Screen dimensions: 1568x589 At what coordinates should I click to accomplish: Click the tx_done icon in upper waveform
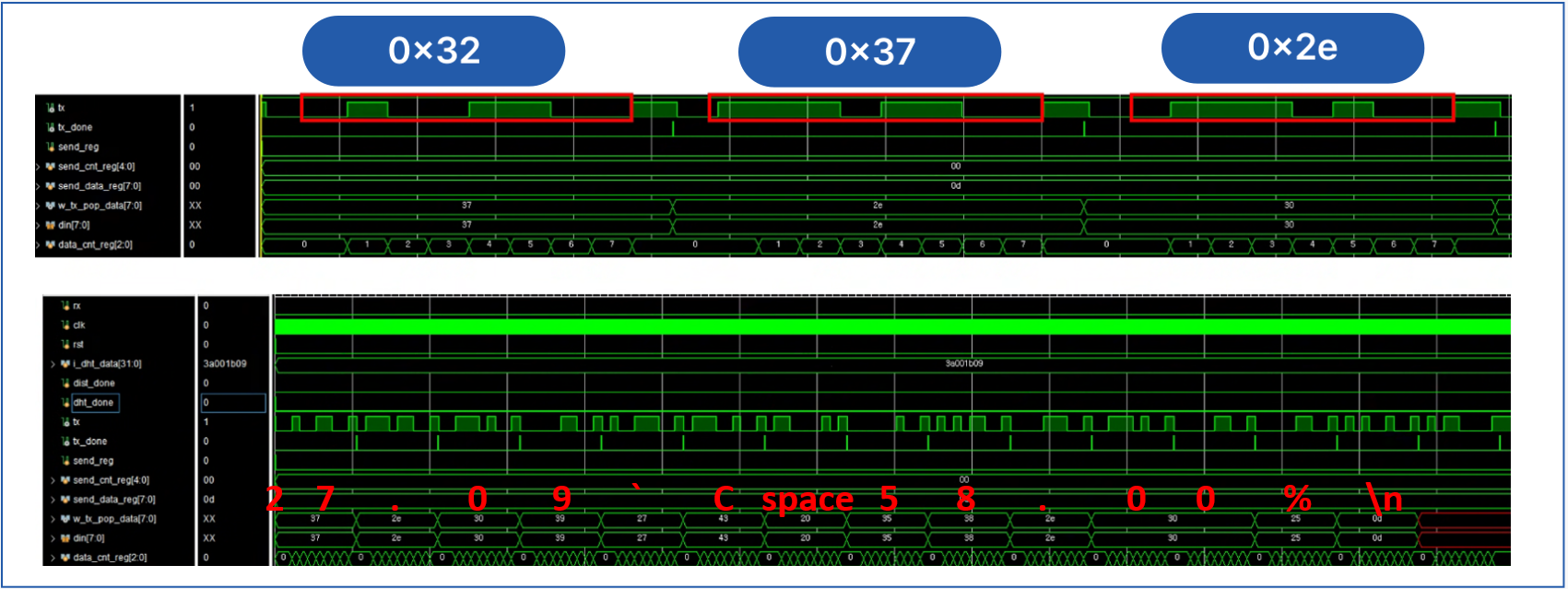click(51, 128)
